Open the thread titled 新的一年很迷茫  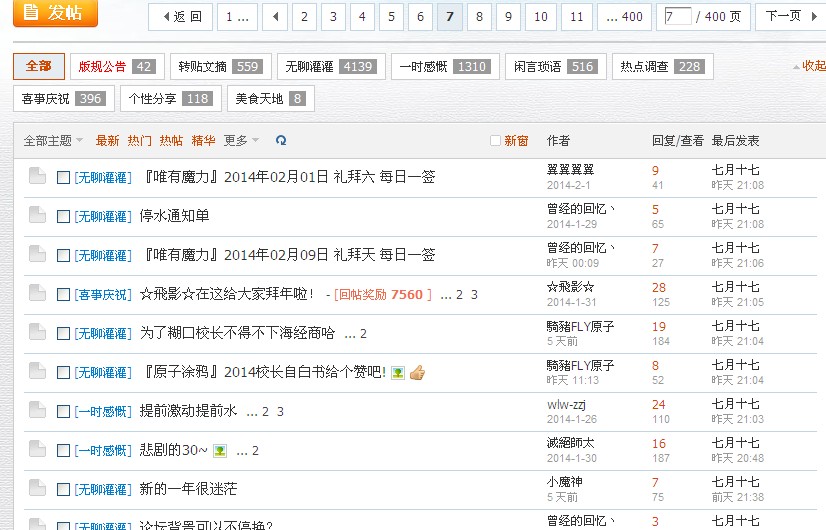pos(188,489)
